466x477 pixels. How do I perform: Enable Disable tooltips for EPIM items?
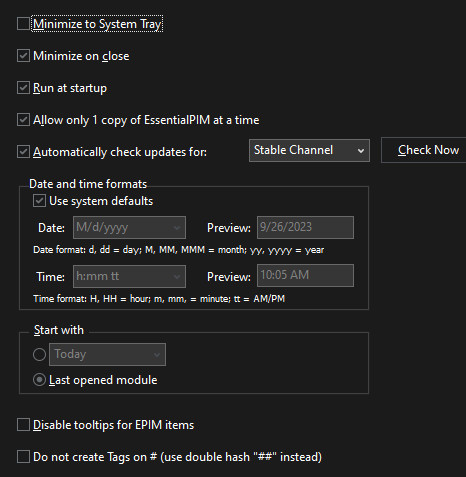pyautogui.click(x=23, y=425)
